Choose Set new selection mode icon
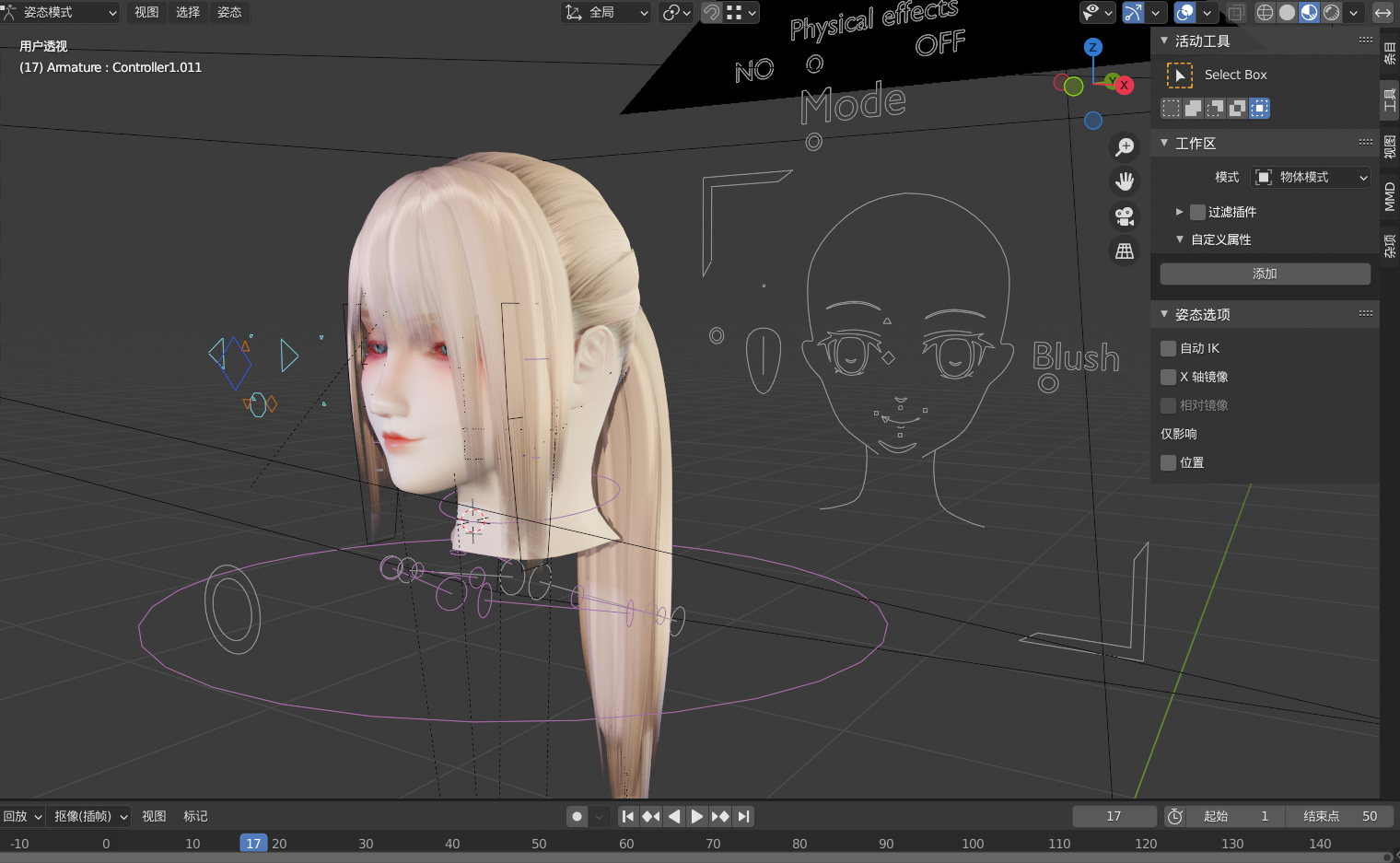 (1171, 108)
